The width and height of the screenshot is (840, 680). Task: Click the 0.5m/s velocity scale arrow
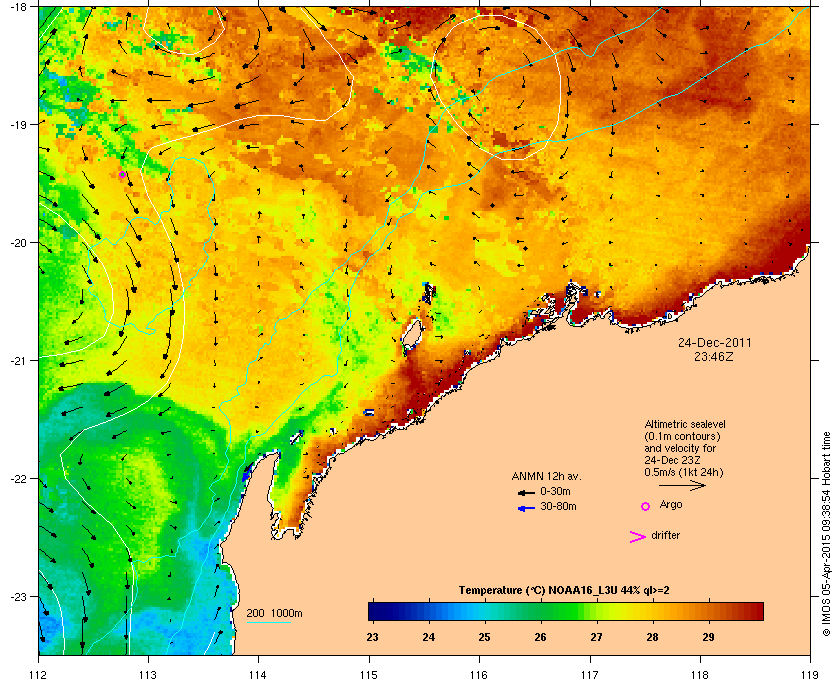point(682,486)
